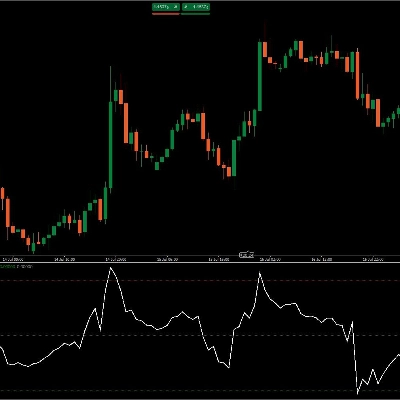The height and width of the screenshot is (400, 400).
Task: Click the Buy price button at top
Action: [196, 7]
